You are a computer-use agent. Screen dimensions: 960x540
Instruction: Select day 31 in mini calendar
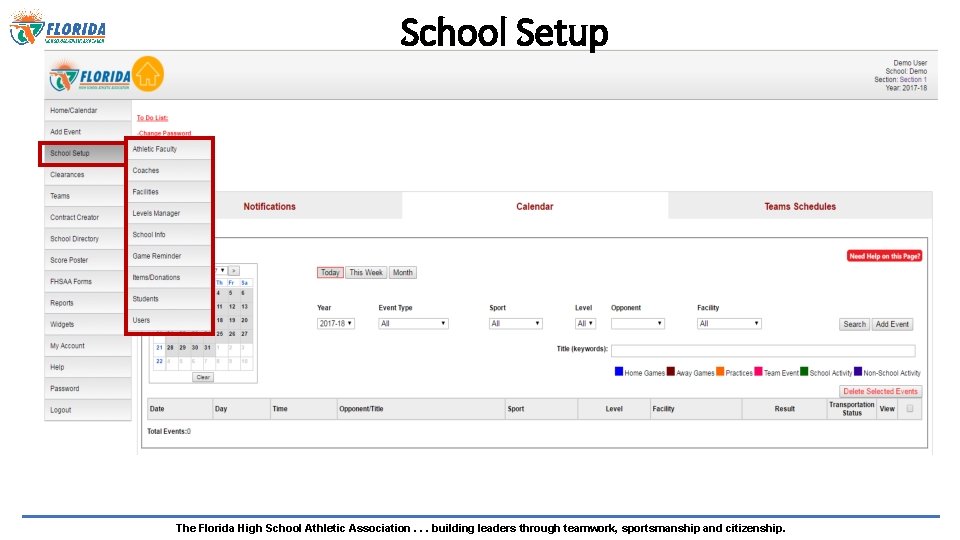207,348
